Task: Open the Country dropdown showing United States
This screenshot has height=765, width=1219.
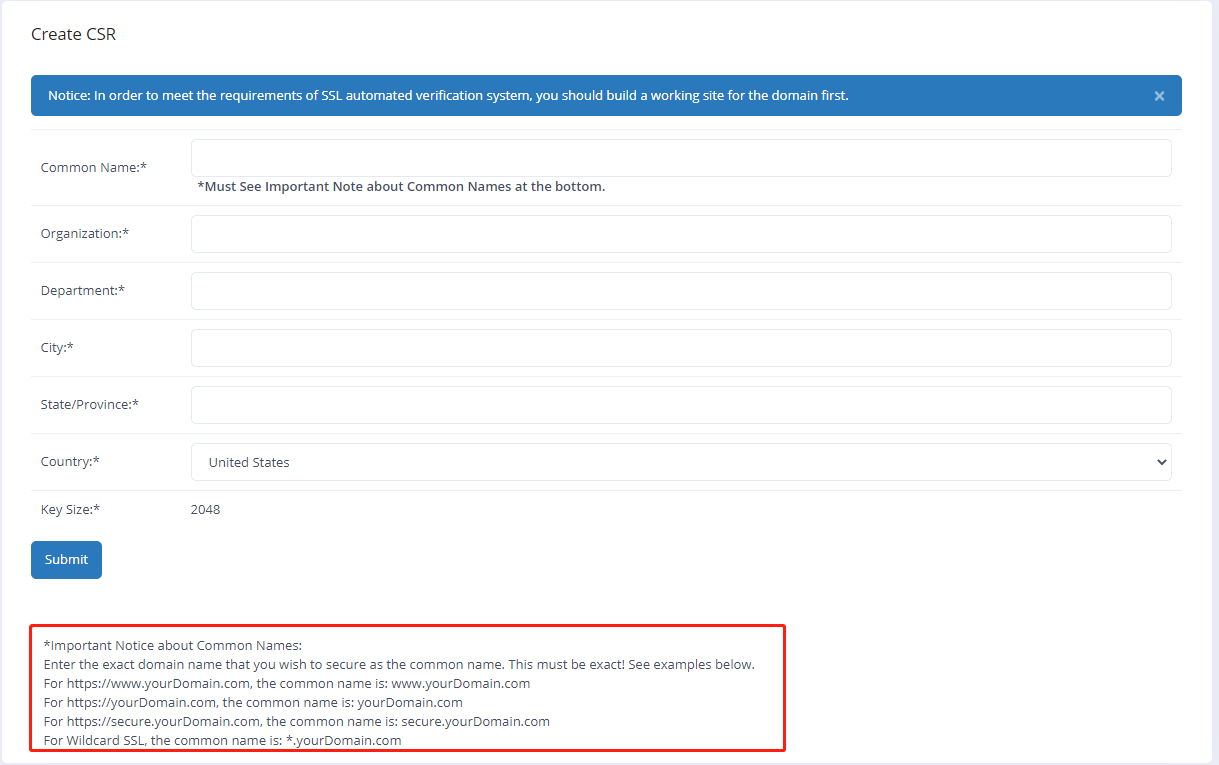Action: [680, 462]
